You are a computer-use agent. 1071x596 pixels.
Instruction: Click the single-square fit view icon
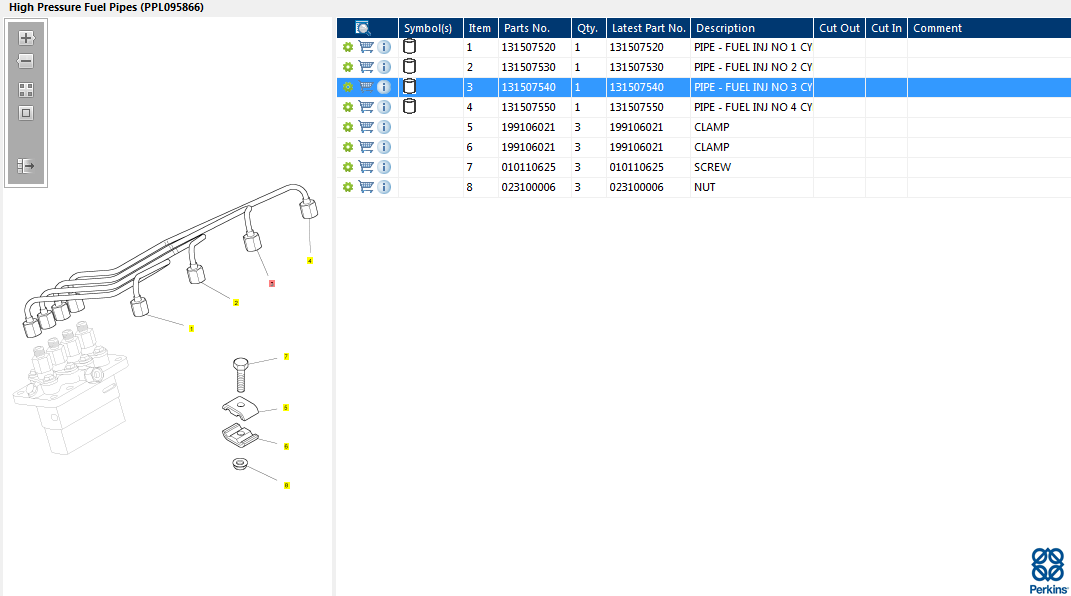(26, 113)
